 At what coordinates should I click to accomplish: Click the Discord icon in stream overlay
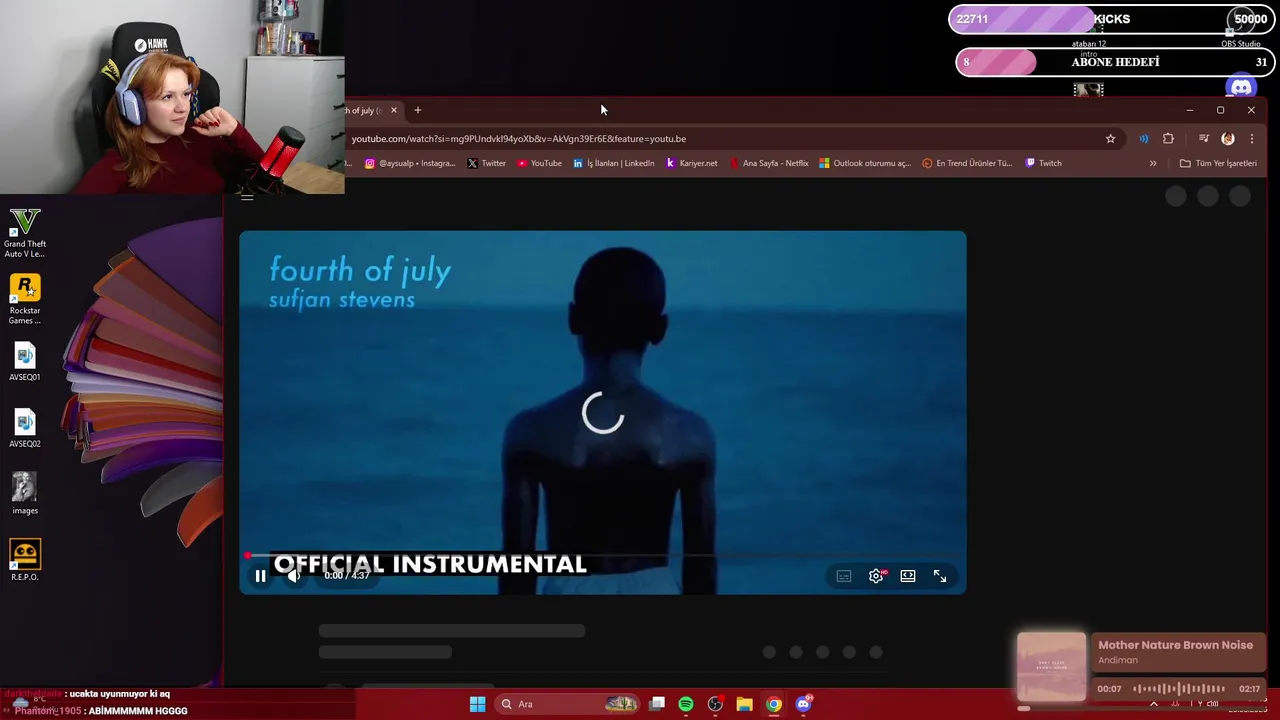click(x=1241, y=87)
